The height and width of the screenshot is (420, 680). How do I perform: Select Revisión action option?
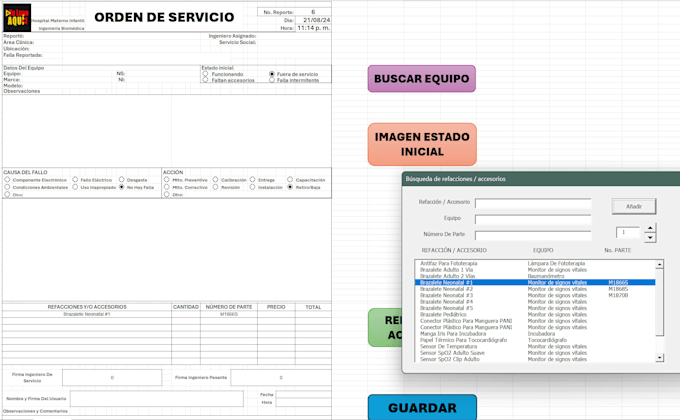216,187
